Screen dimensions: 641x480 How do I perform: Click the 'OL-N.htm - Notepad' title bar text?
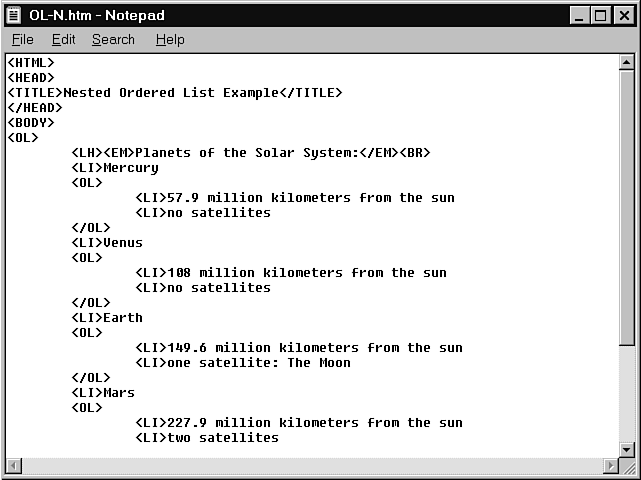[x=97, y=15]
